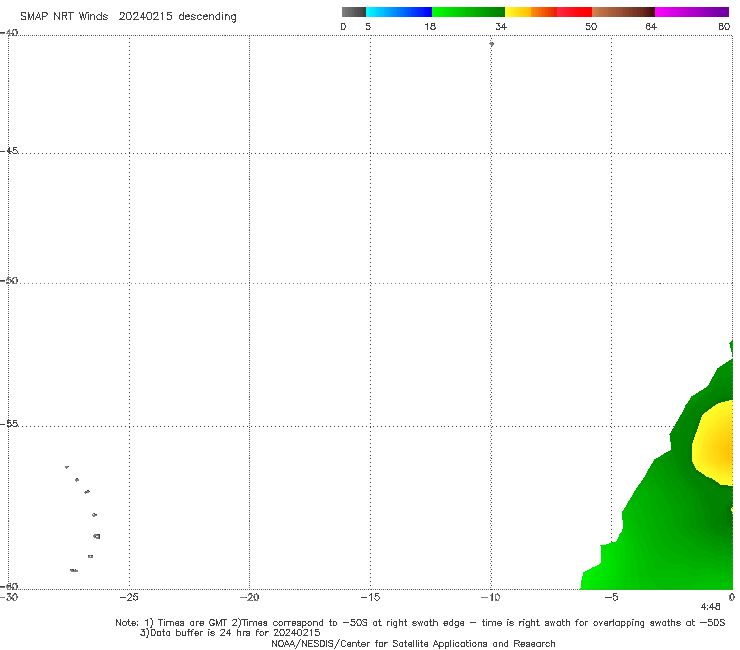
Task: Click the longitude axis label '-25'
Action: coord(129,597)
